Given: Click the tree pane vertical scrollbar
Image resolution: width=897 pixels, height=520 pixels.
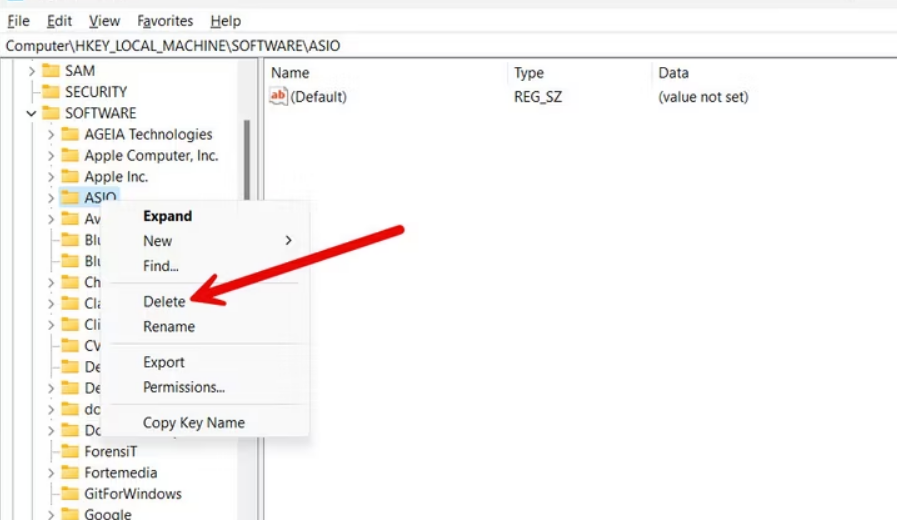Looking at the screenshot, I should click(x=246, y=160).
